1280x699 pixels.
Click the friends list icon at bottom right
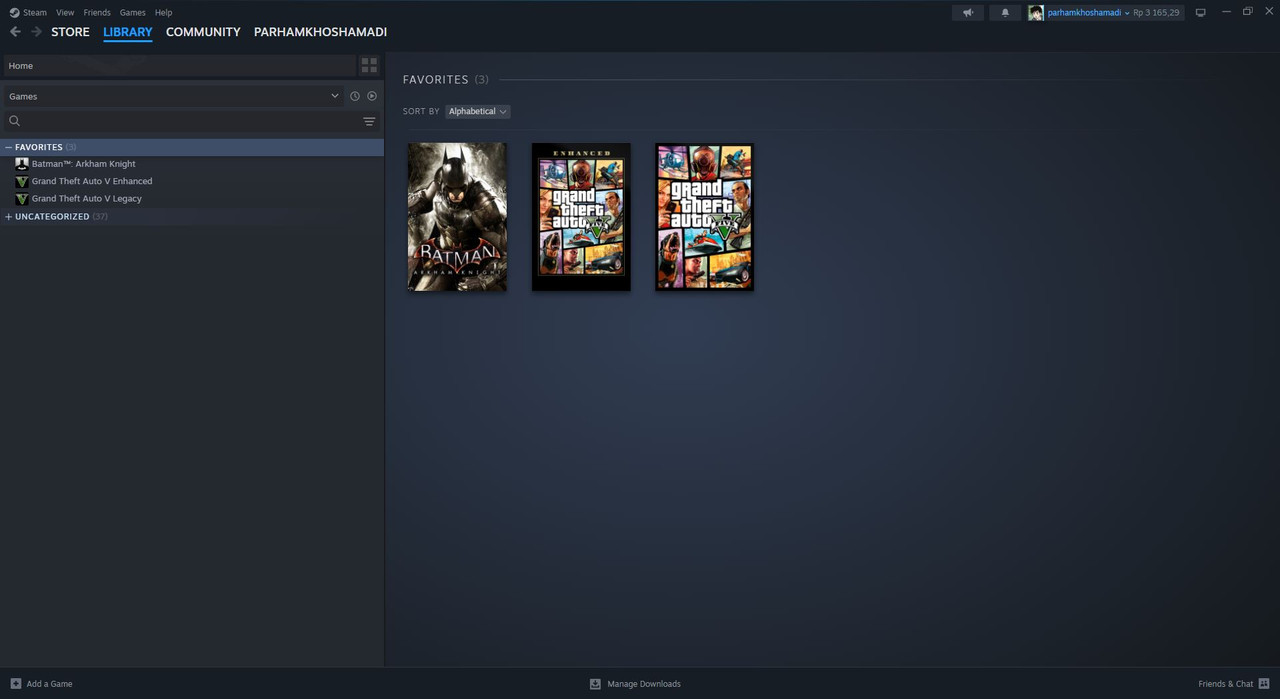1264,684
